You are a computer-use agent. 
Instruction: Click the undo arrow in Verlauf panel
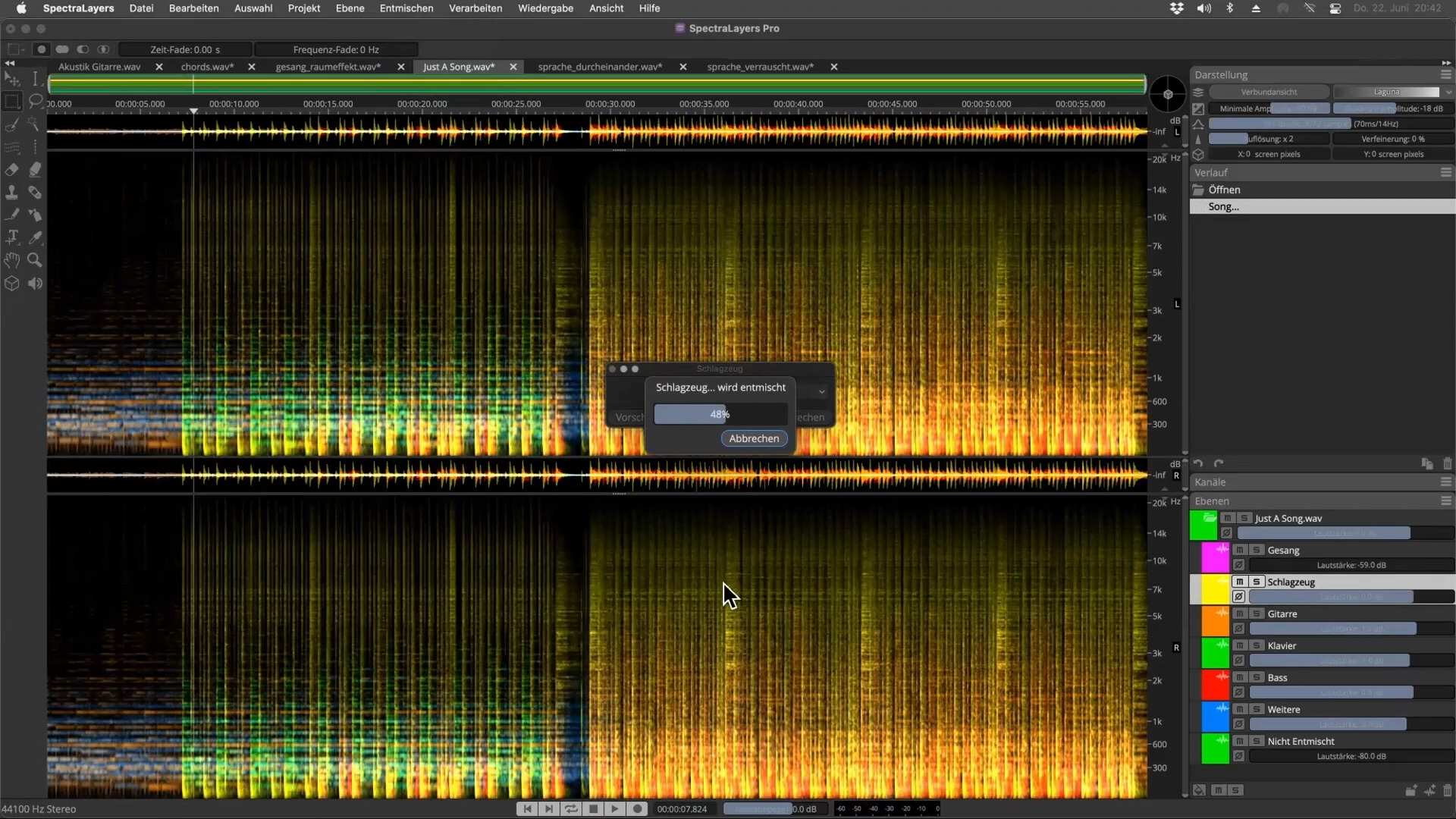pyautogui.click(x=1198, y=463)
